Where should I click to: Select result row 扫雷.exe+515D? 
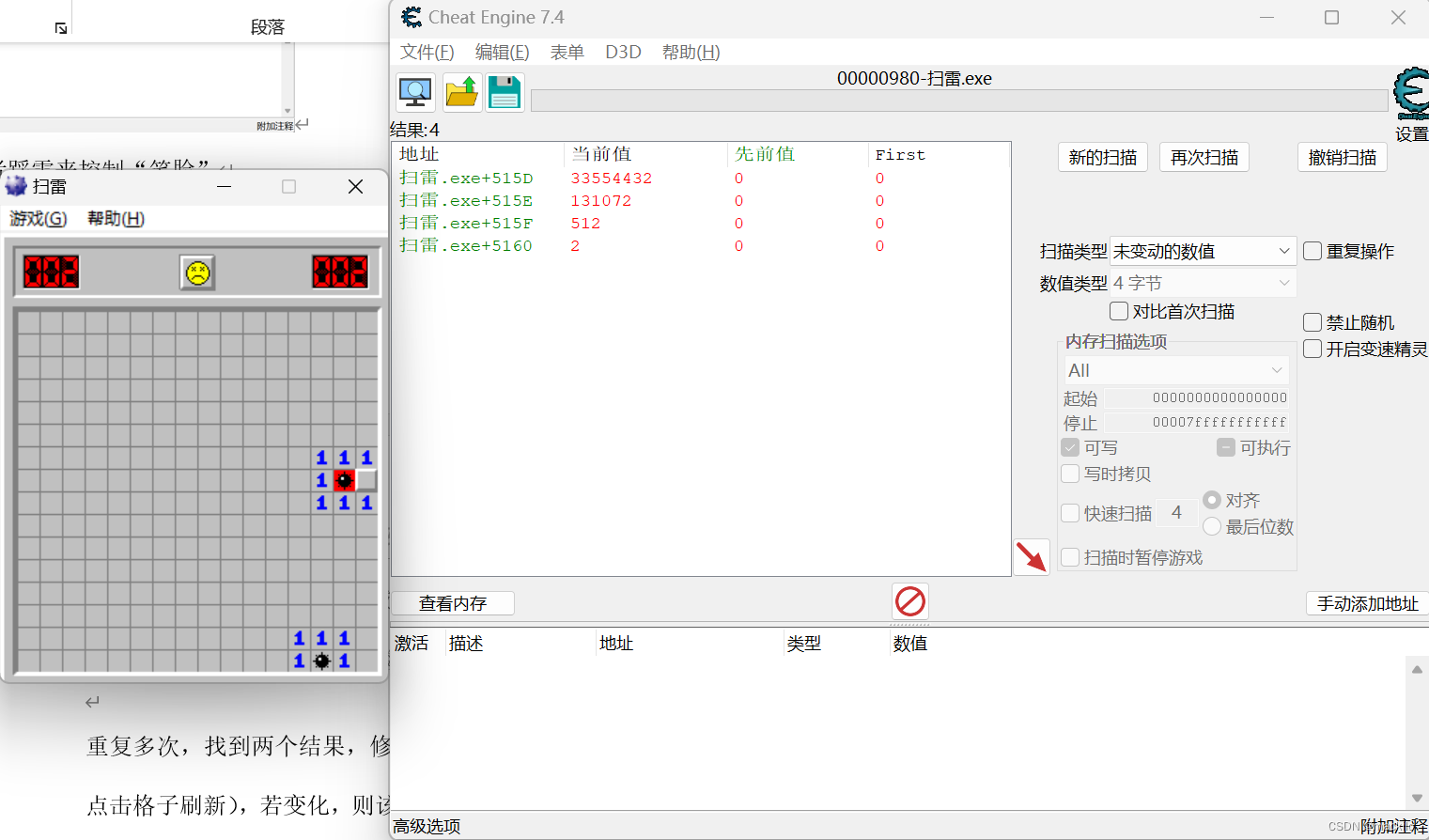pyautogui.click(x=701, y=178)
